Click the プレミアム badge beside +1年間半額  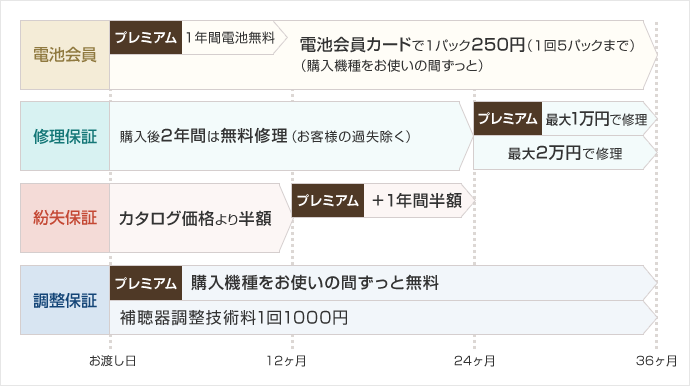[x=328, y=201]
